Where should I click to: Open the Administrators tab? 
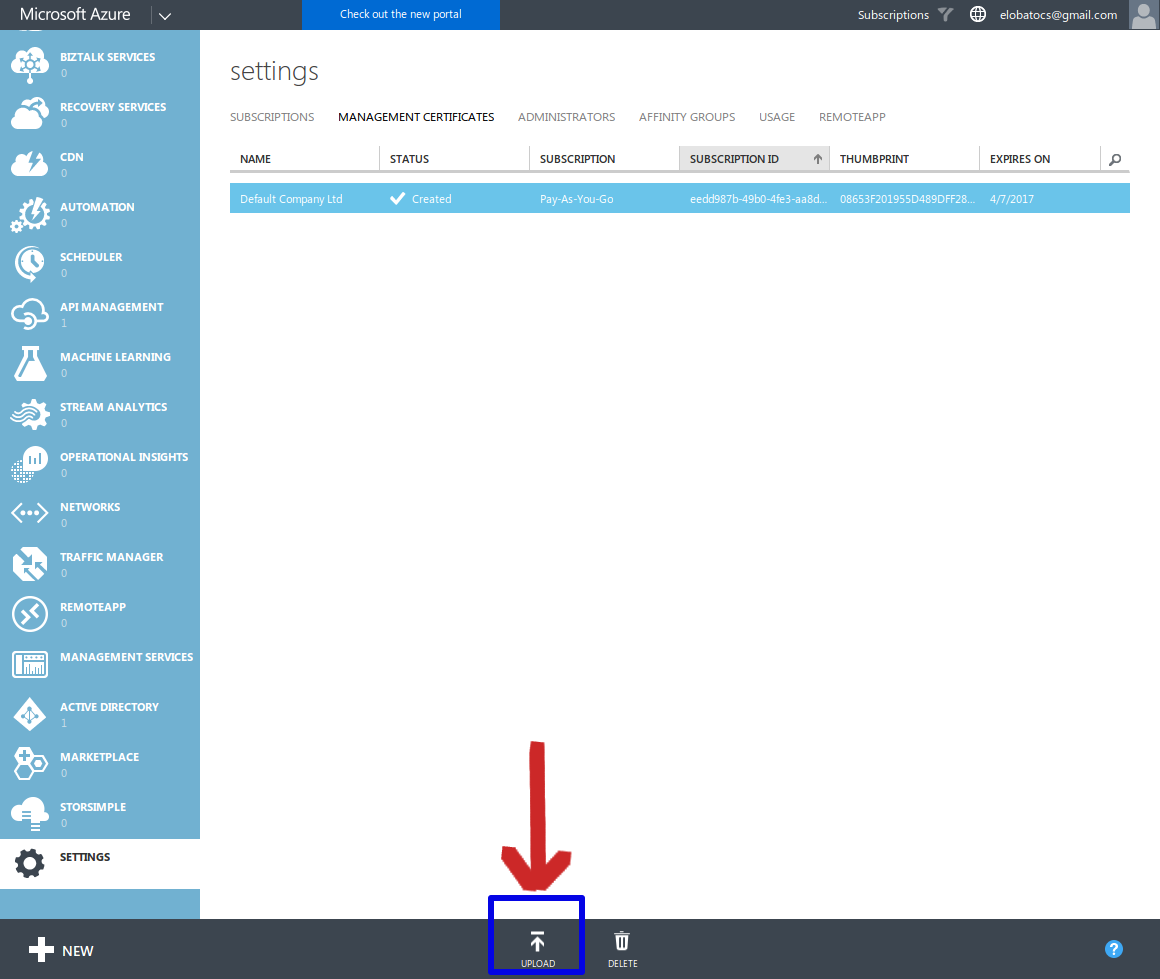566,117
